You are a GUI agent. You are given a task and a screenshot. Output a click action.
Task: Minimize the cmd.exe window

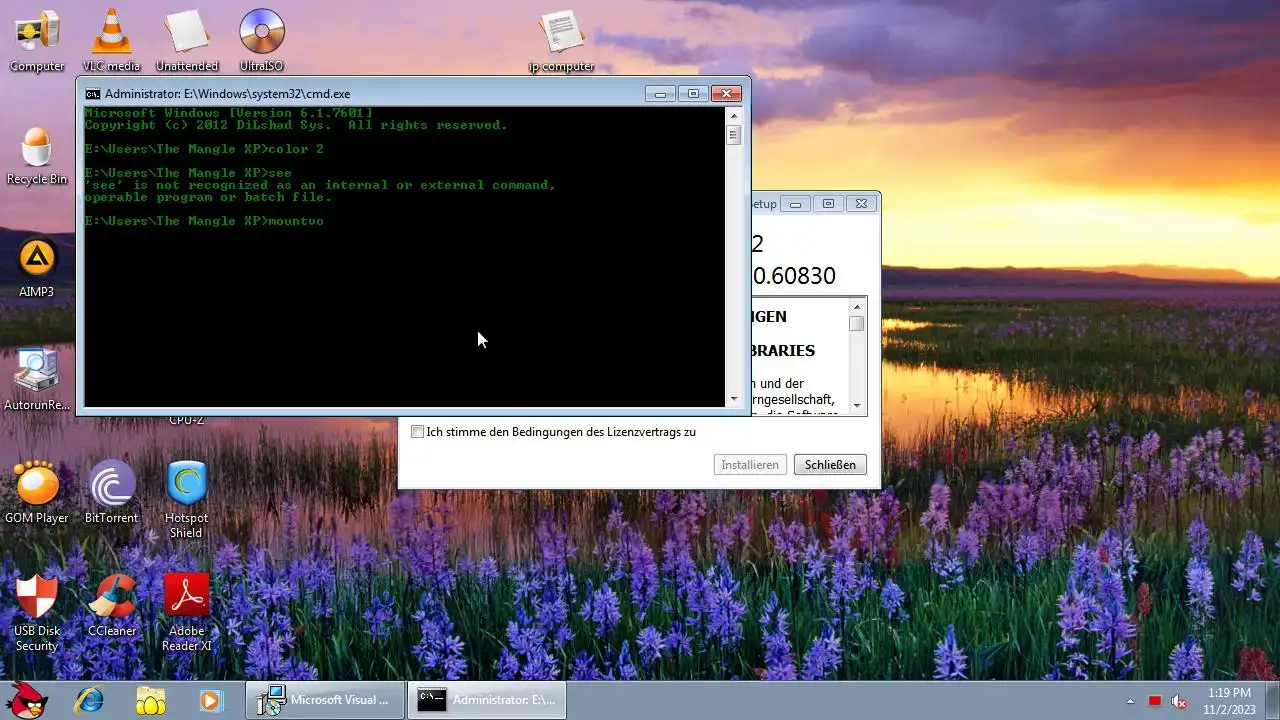point(659,94)
